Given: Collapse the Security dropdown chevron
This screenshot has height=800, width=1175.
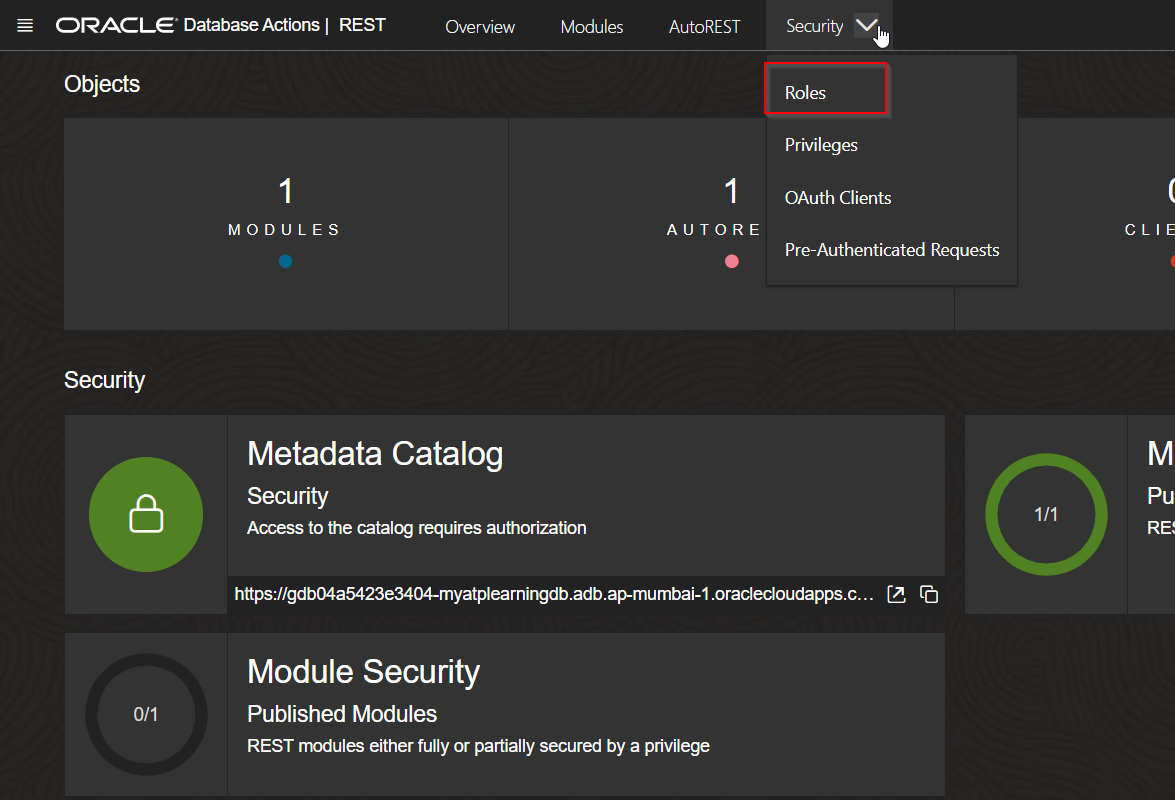Looking at the screenshot, I should tap(864, 26).
